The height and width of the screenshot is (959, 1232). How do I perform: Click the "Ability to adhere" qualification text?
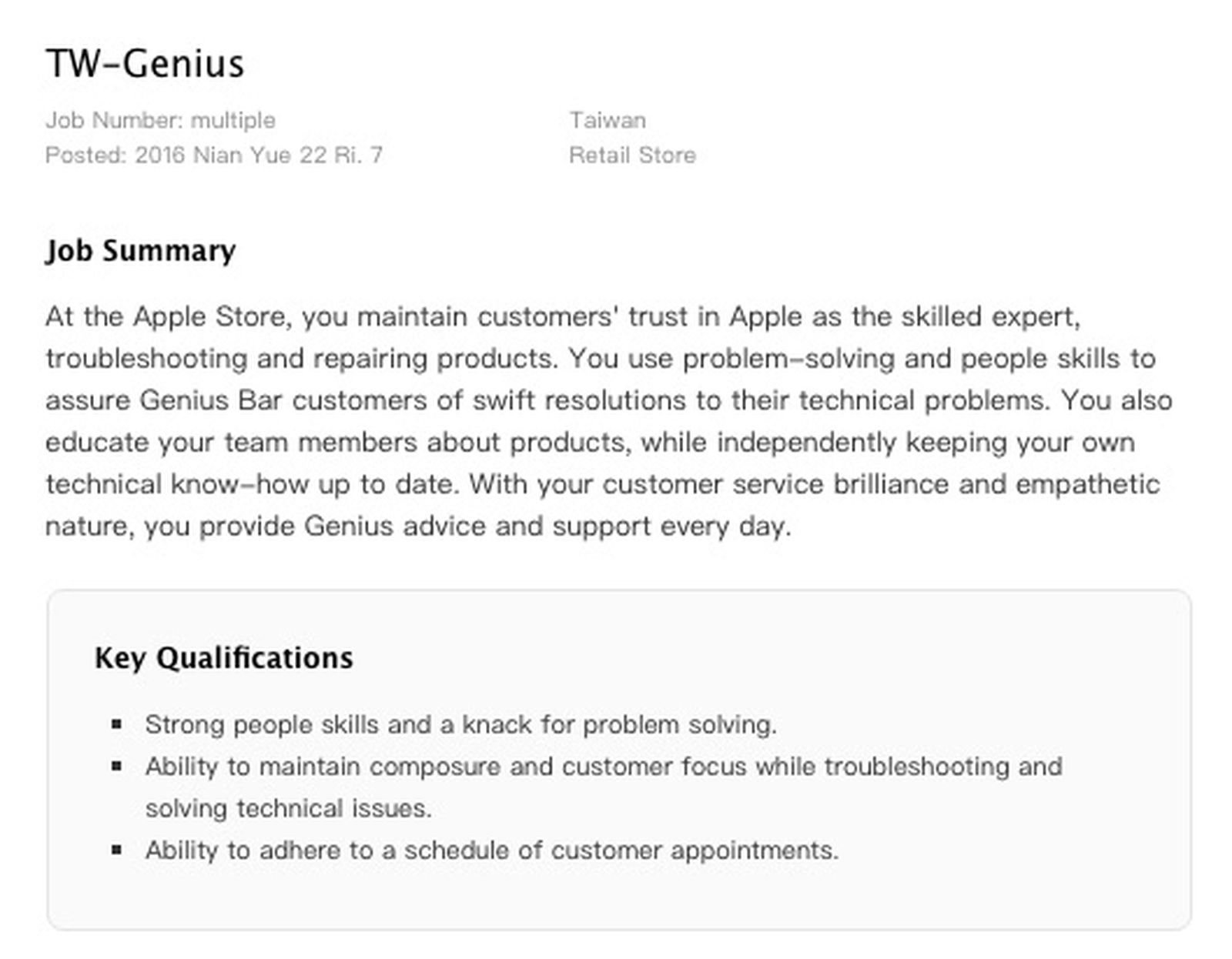(x=491, y=850)
